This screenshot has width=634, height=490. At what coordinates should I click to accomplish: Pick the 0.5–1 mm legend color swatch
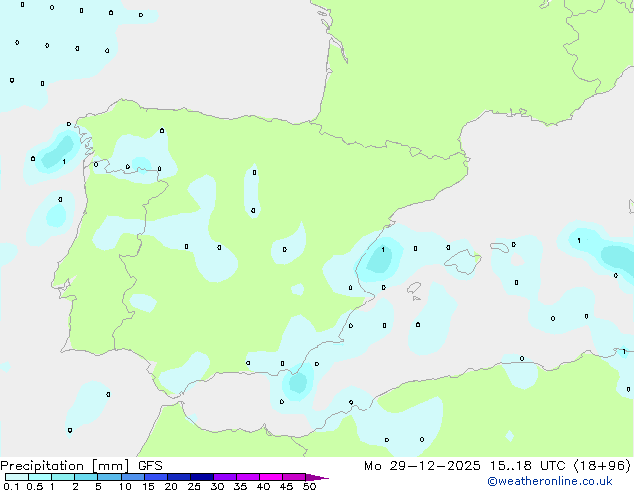pyautogui.click(x=40, y=477)
